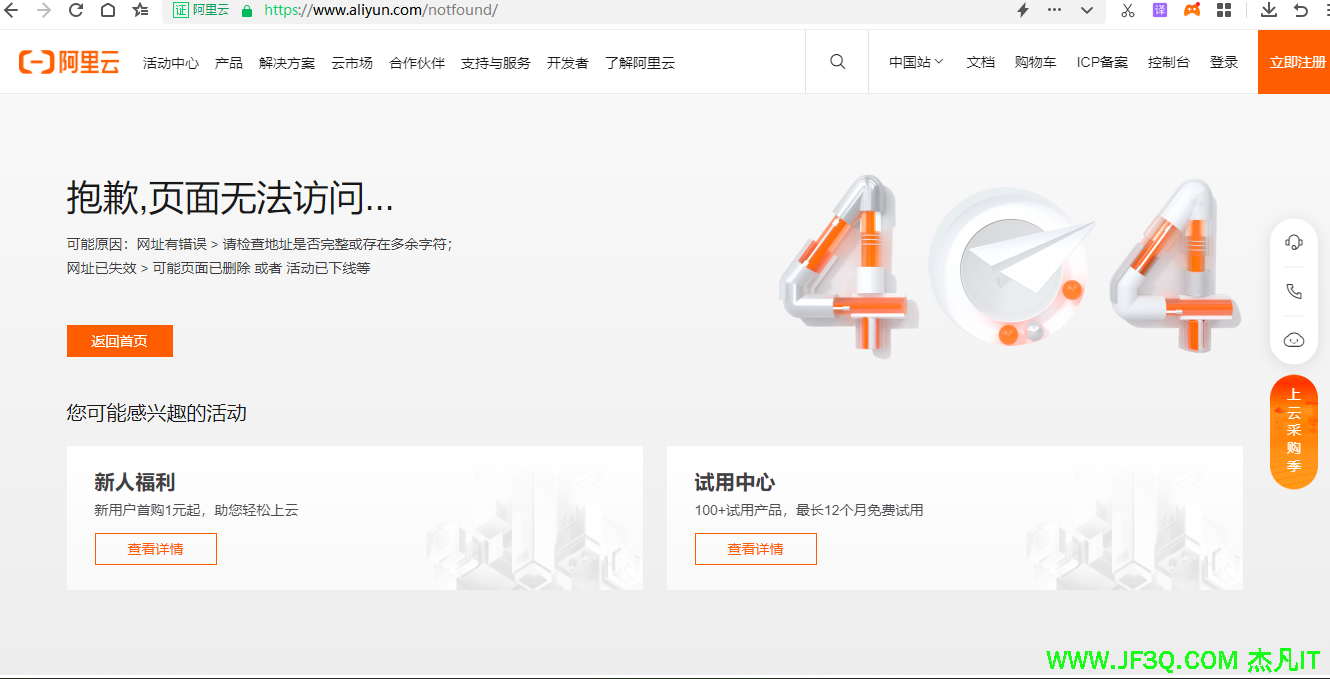Click the address bar URL field
The image size is (1330, 679).
pos(620,10)
